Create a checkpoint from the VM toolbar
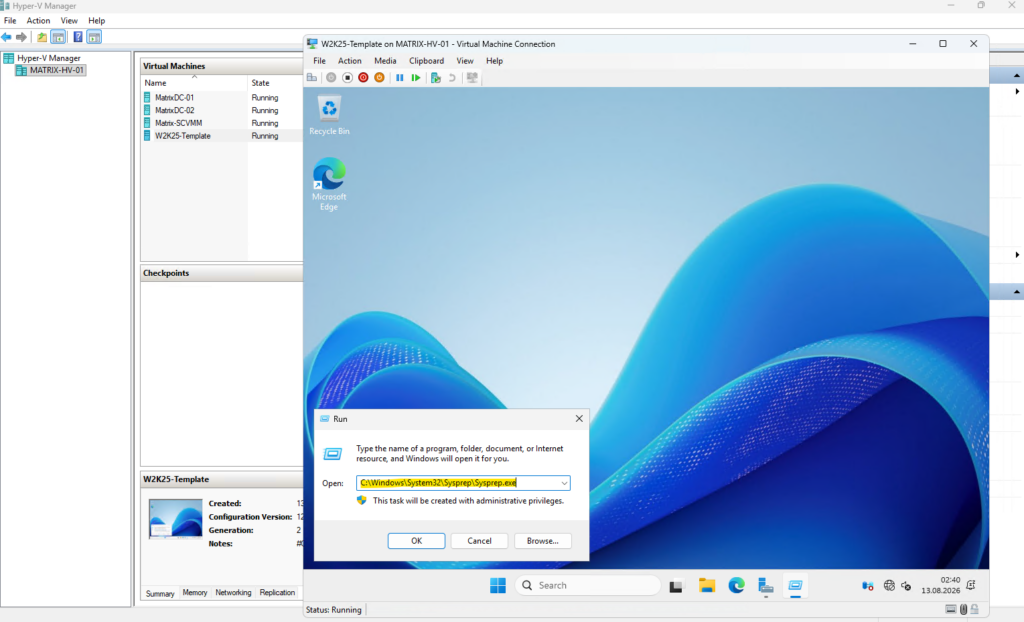Screen dimensions: 1024x622 tap(436, 78)
